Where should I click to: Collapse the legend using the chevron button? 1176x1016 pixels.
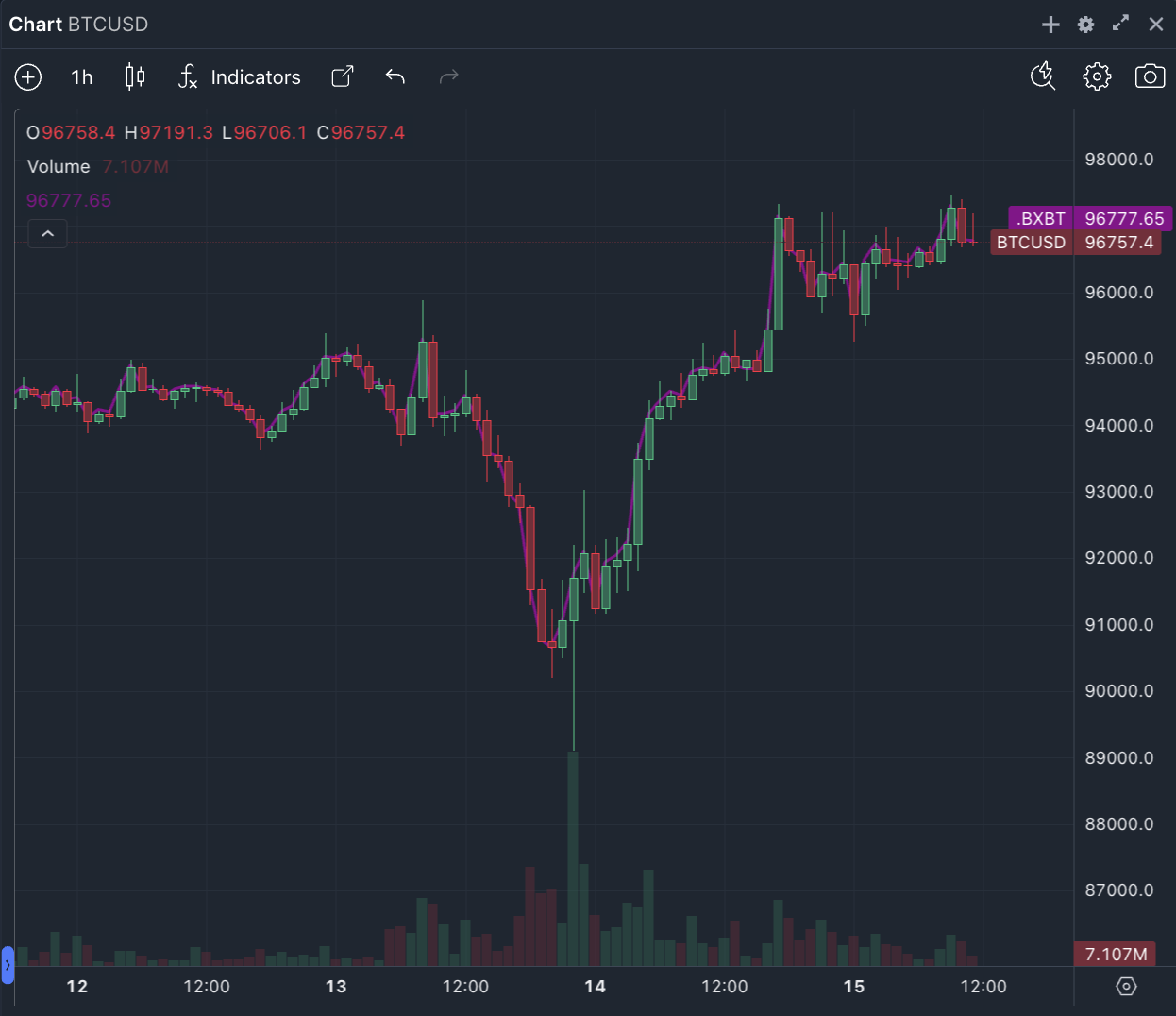tap(48, 234)
